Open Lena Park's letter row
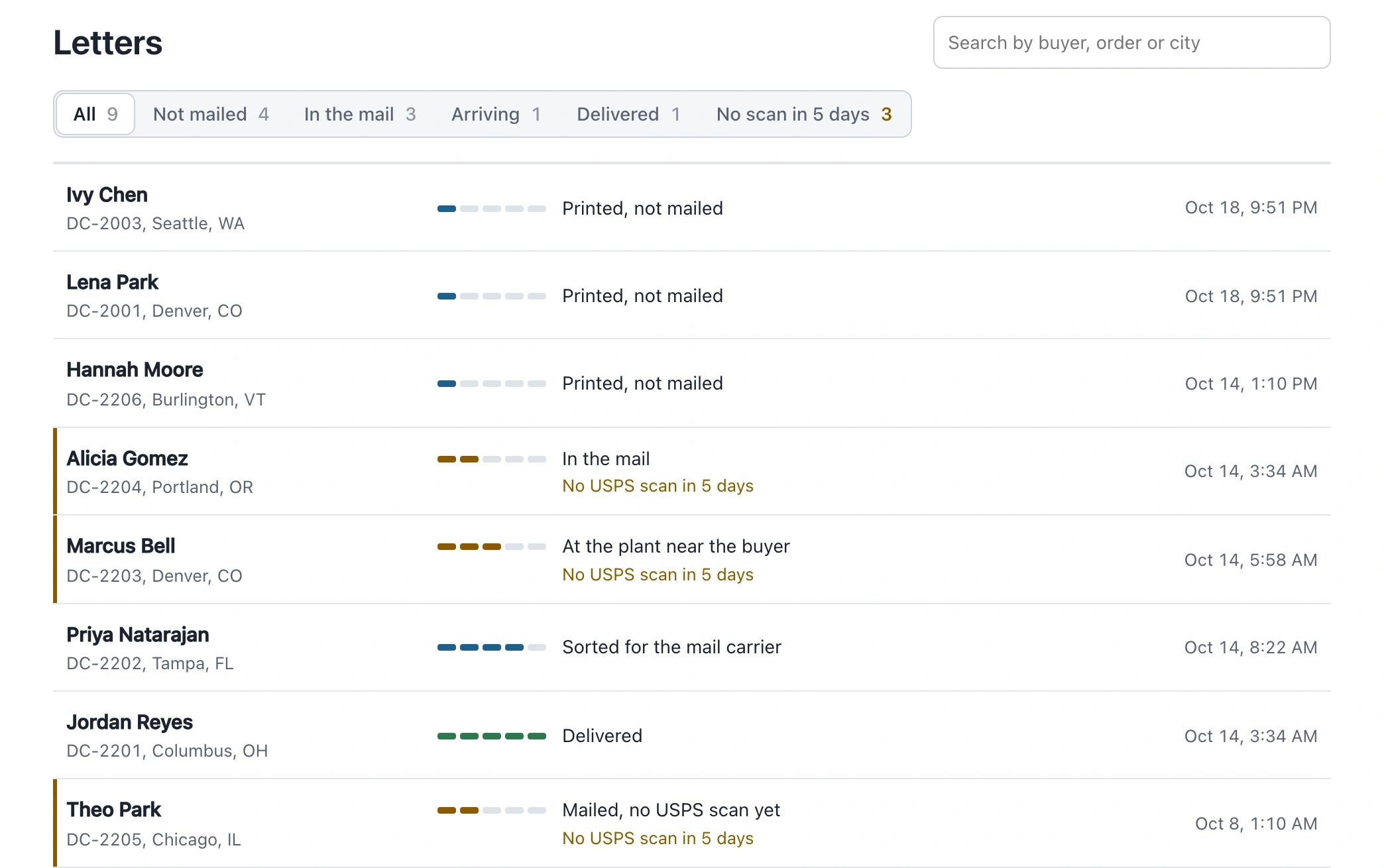 pyautogui.click(x=692, y=296)
